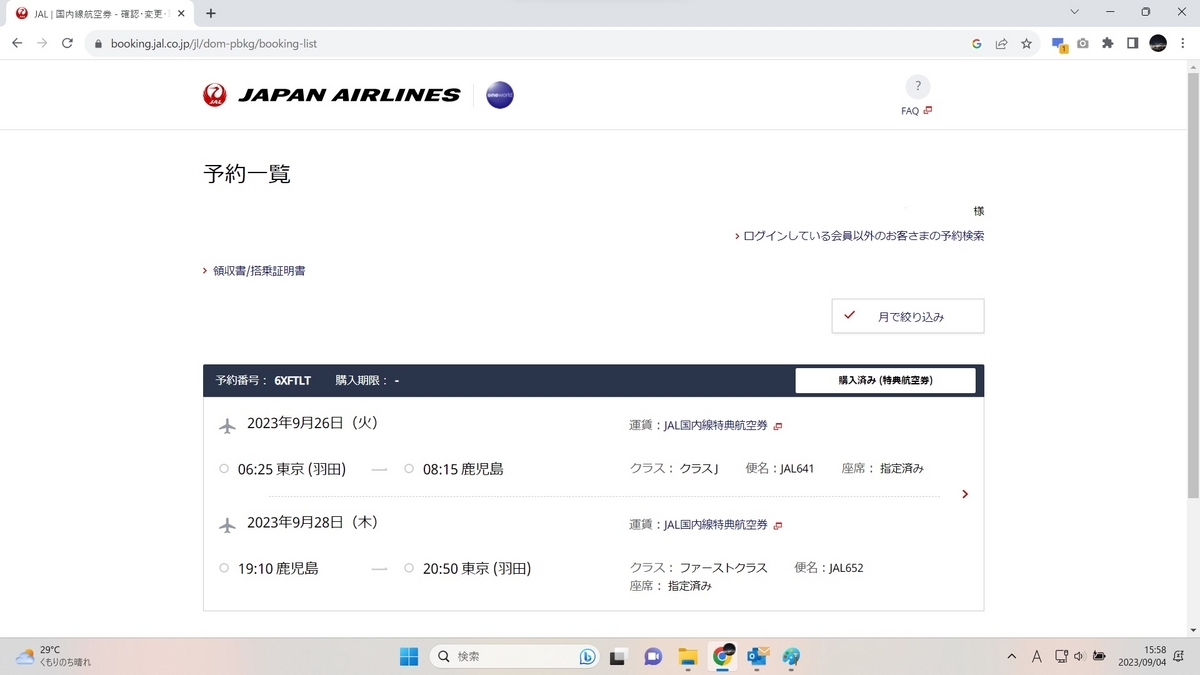Screen dimensions: 1200x675
Task: Select reservation number 6XFTLT text
Action: (293, 381)
